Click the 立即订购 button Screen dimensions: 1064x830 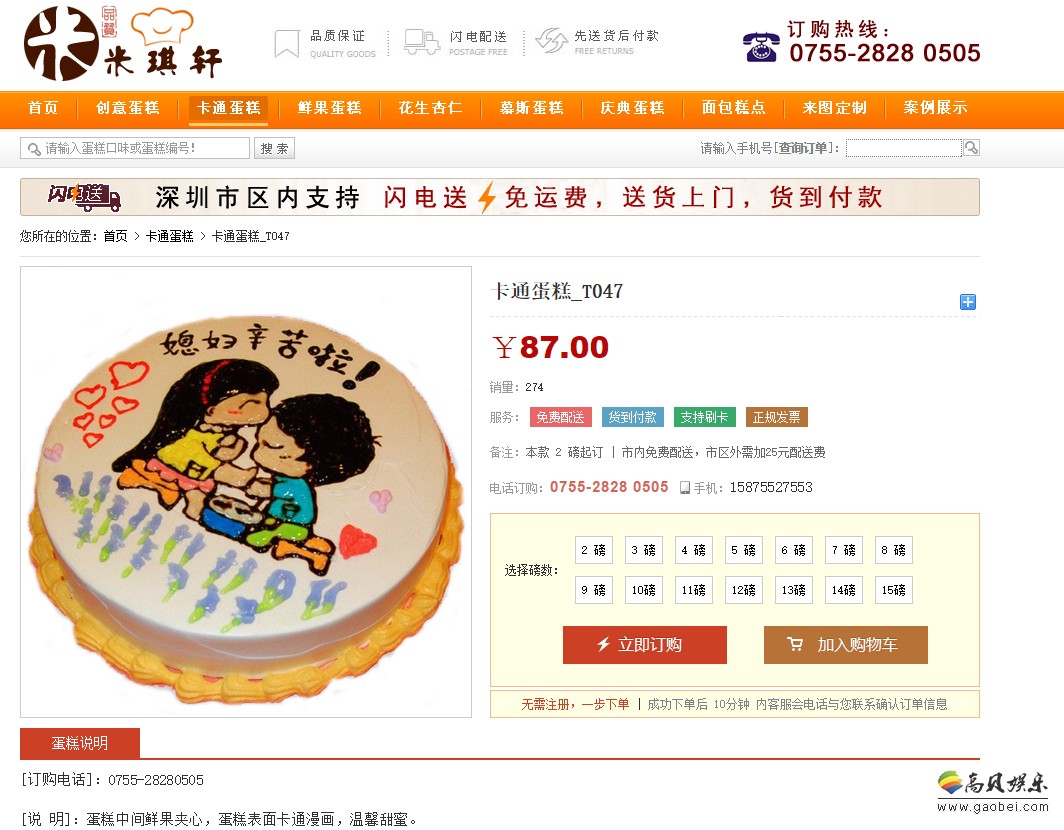tap(645, 645)
